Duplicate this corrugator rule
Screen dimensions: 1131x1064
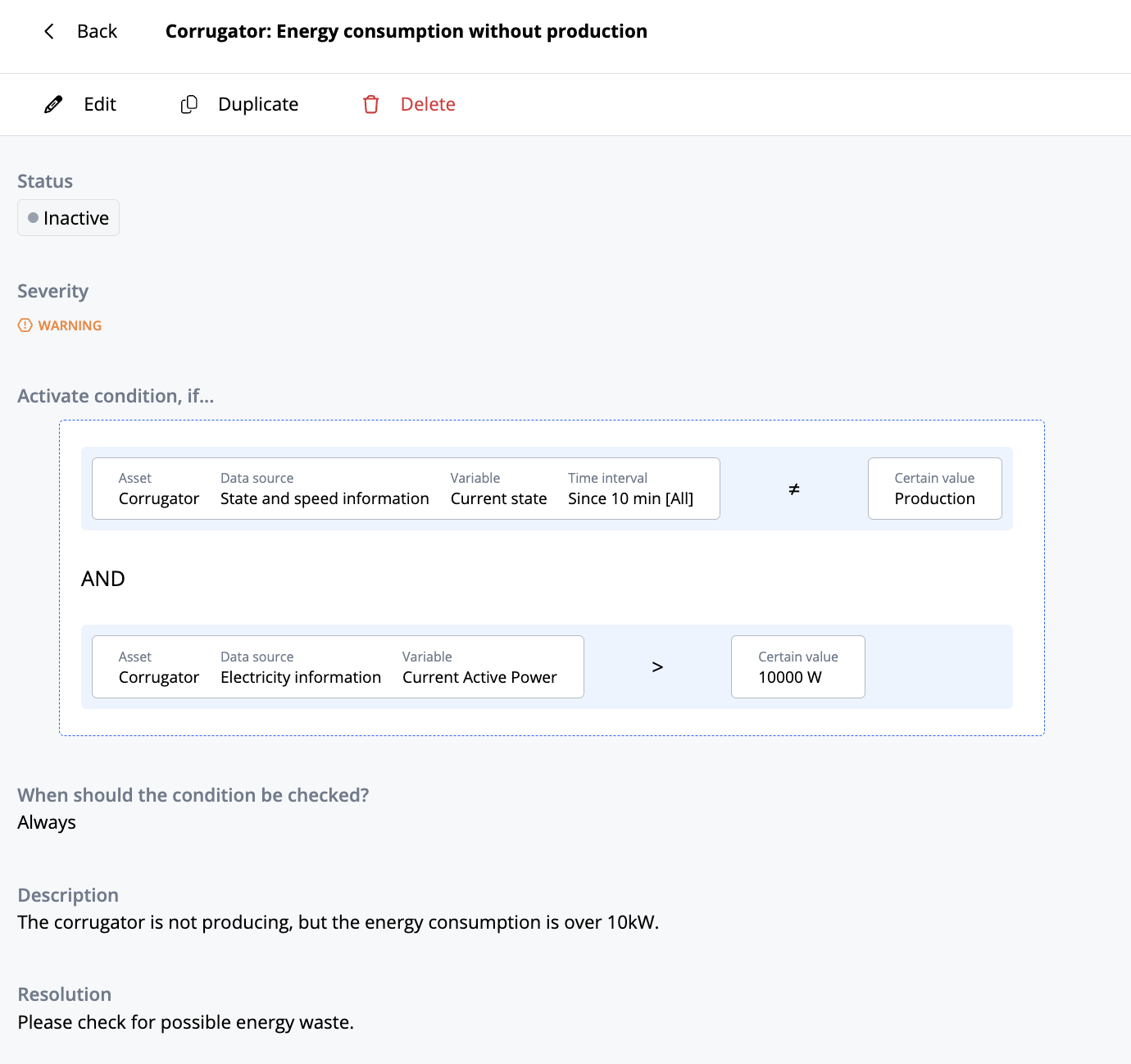point(257,104)
